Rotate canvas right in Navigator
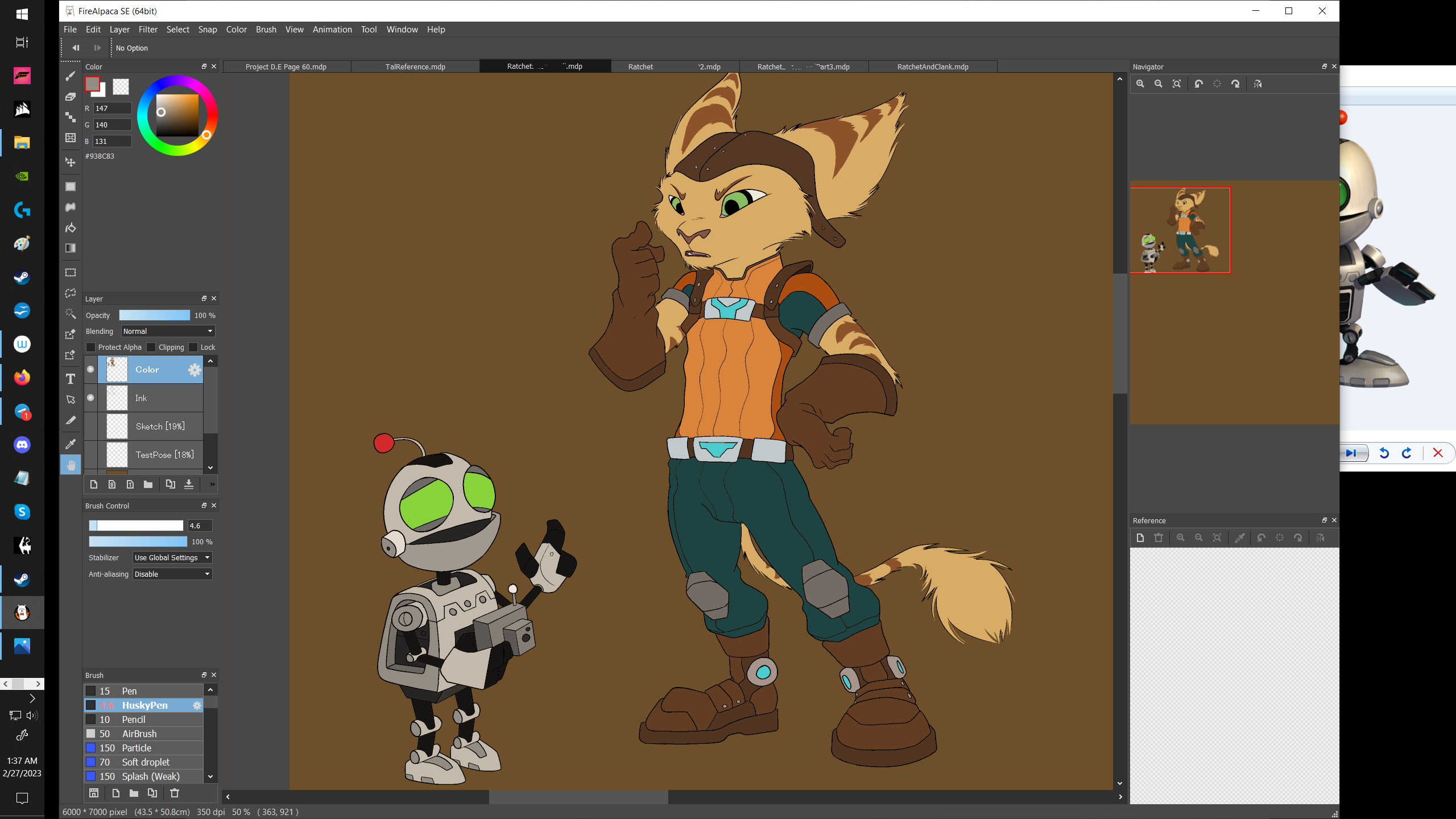The image size is (1456, 819). click(1235, 84)
